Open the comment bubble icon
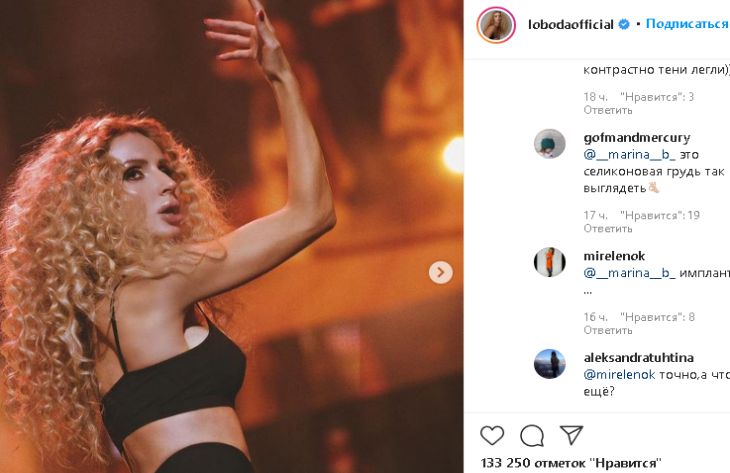 532,435
